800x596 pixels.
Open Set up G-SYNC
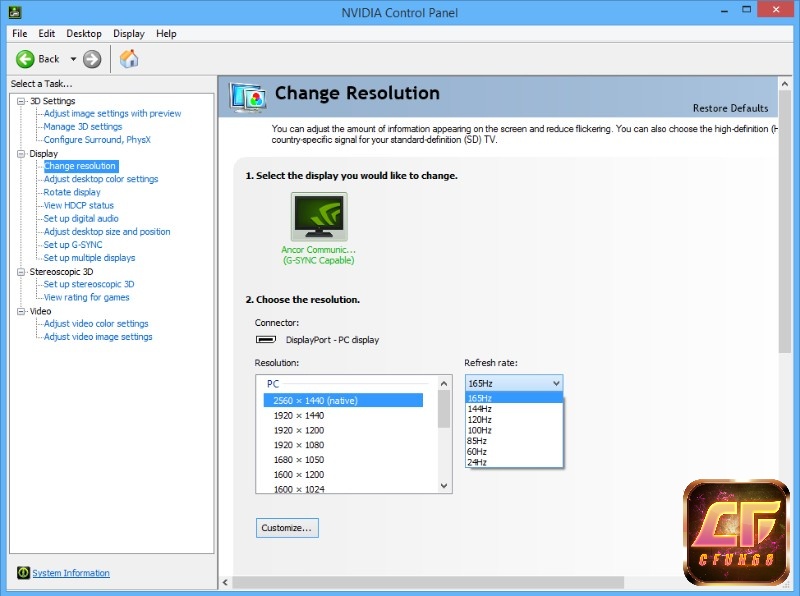click(73, 245)
